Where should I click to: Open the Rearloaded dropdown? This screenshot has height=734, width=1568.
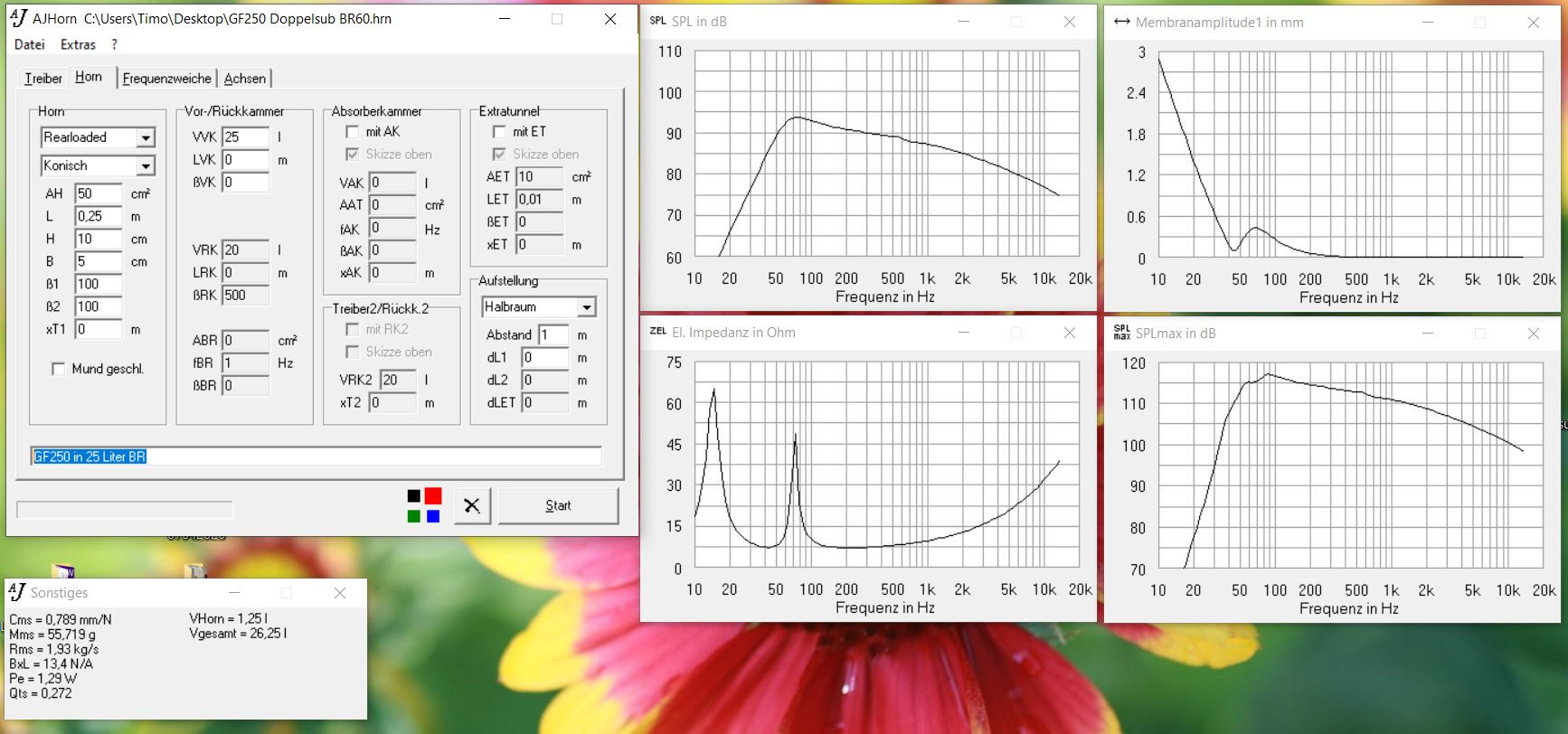click(x=145, y=137)
